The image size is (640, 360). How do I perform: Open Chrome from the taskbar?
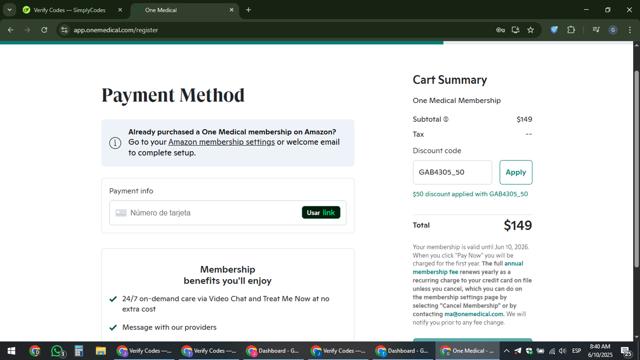(35, 351)
